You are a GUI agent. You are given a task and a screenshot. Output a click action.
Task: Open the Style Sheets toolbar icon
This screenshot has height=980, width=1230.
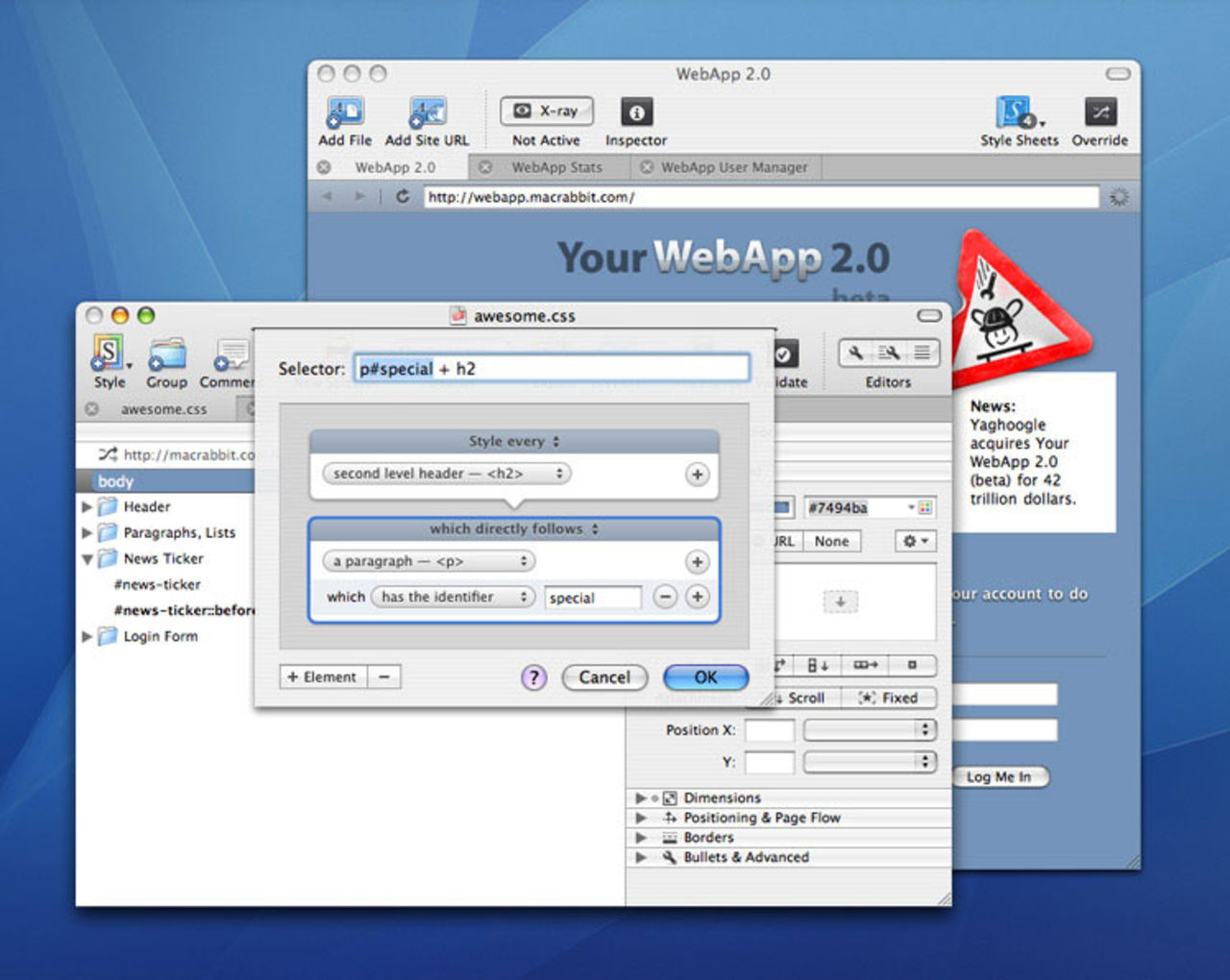[x=1017, y=113]
